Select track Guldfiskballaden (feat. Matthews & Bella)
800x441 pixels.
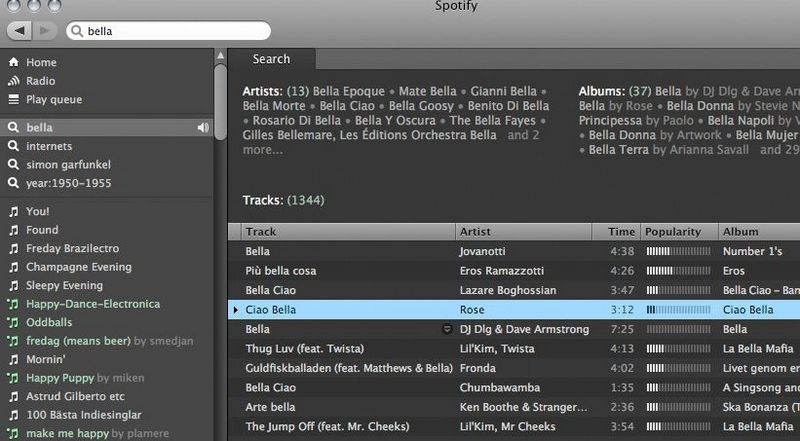349,369
